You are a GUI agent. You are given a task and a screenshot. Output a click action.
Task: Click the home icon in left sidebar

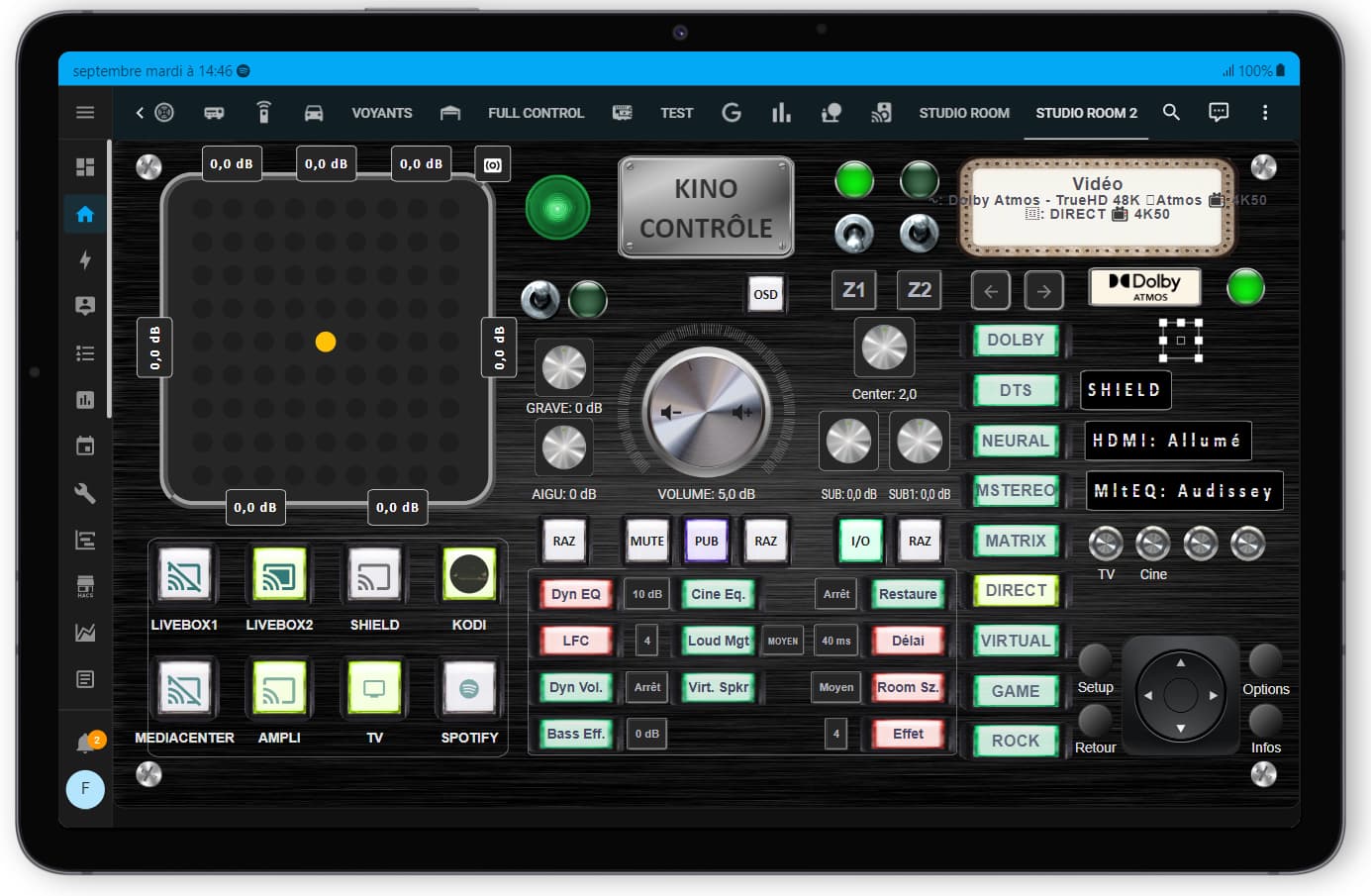click(85, 214)
